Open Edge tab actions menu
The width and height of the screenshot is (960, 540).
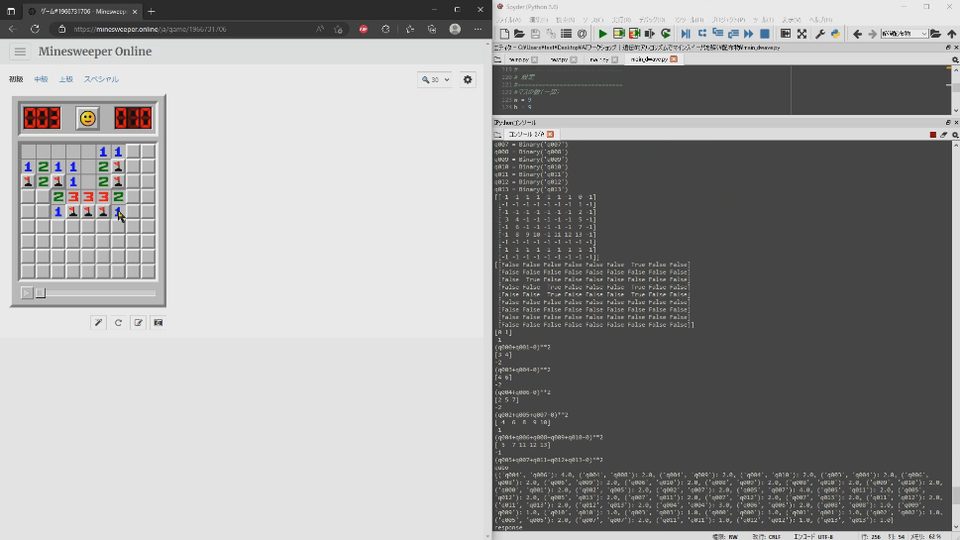(x=11, y=11)
